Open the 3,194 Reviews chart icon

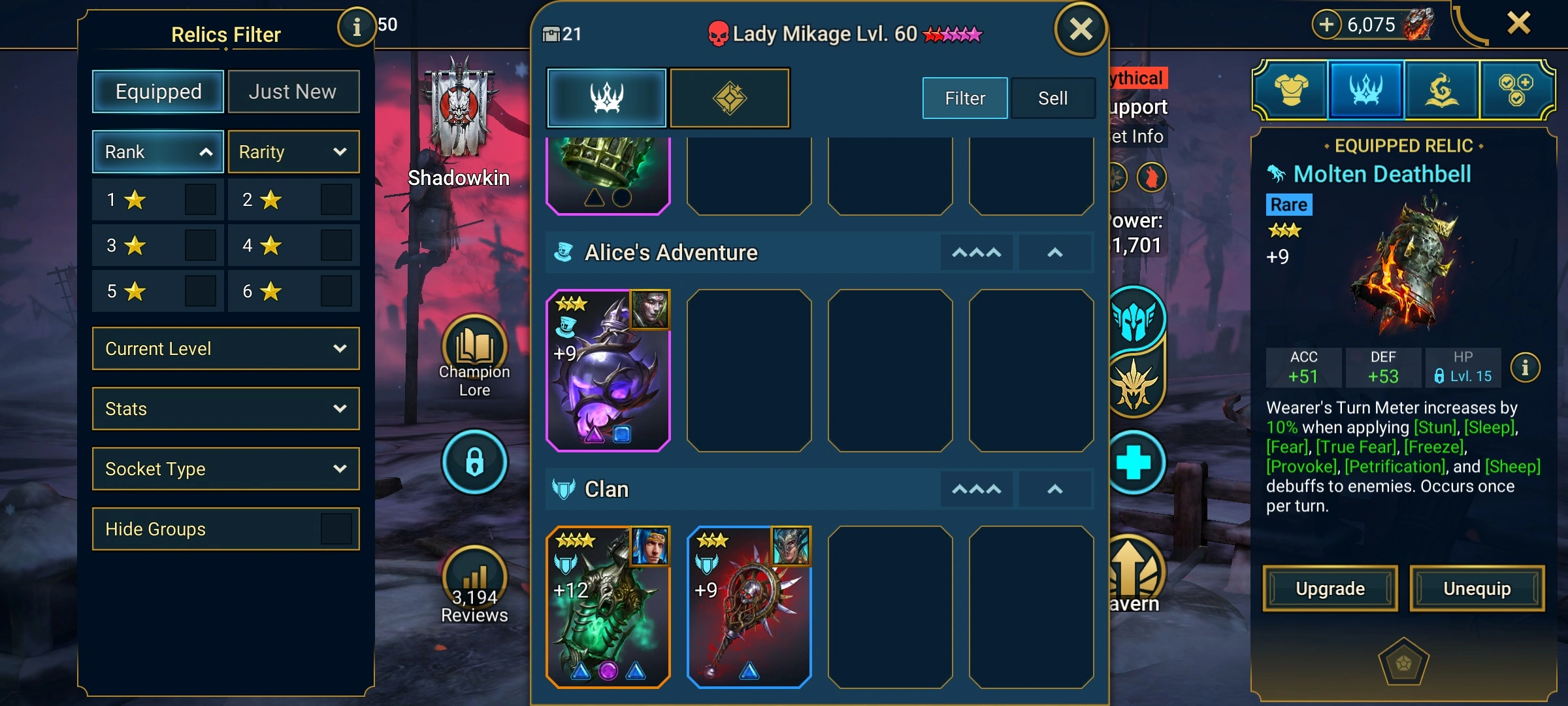pos(474,575)
